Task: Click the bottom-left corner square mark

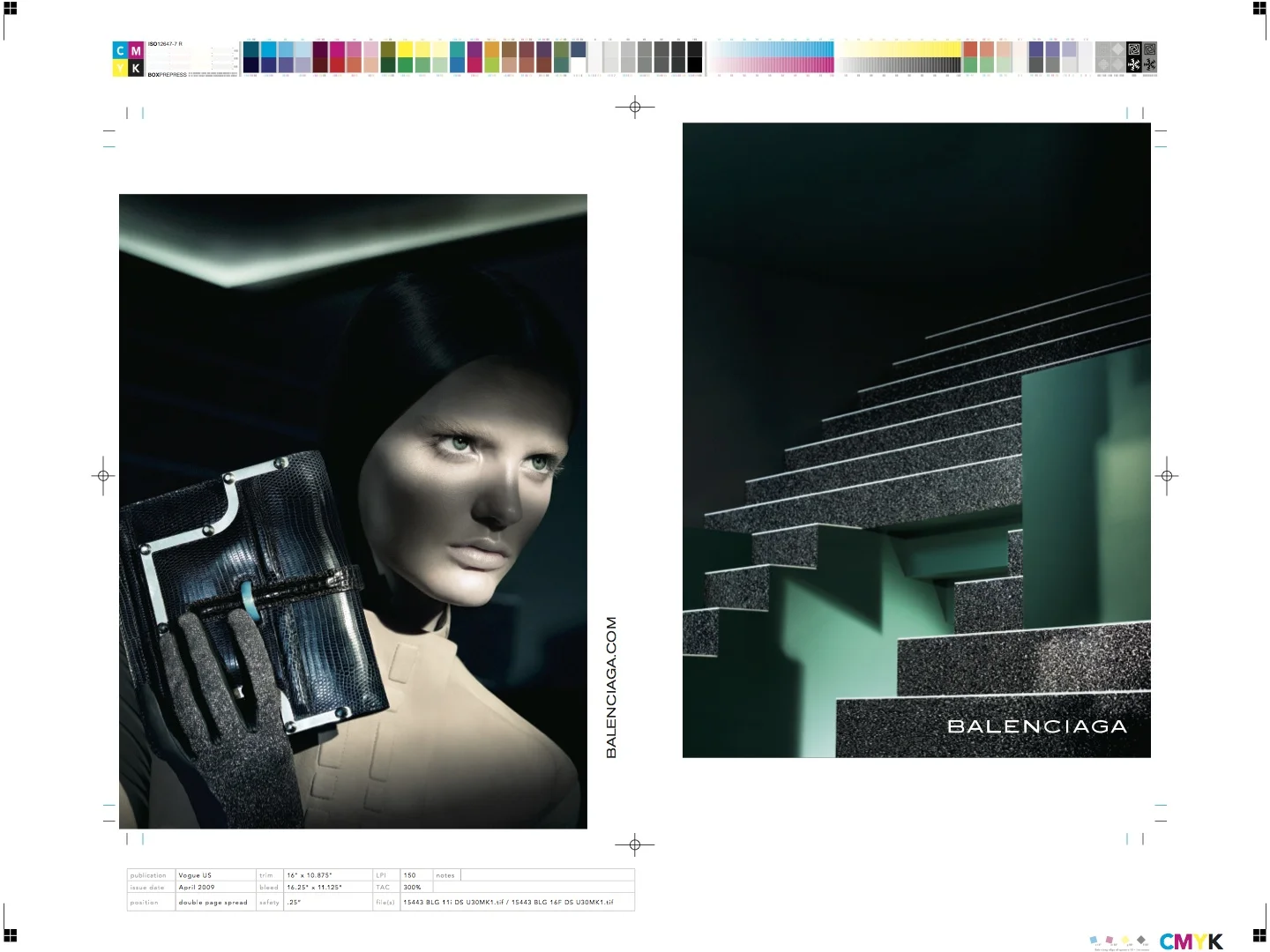Action: coord(11,935)
